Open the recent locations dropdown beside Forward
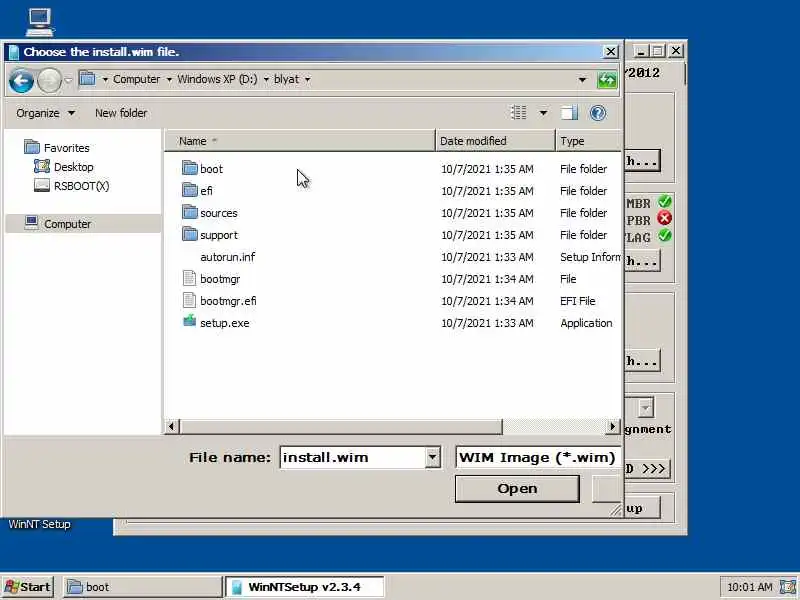 point(68,80)
